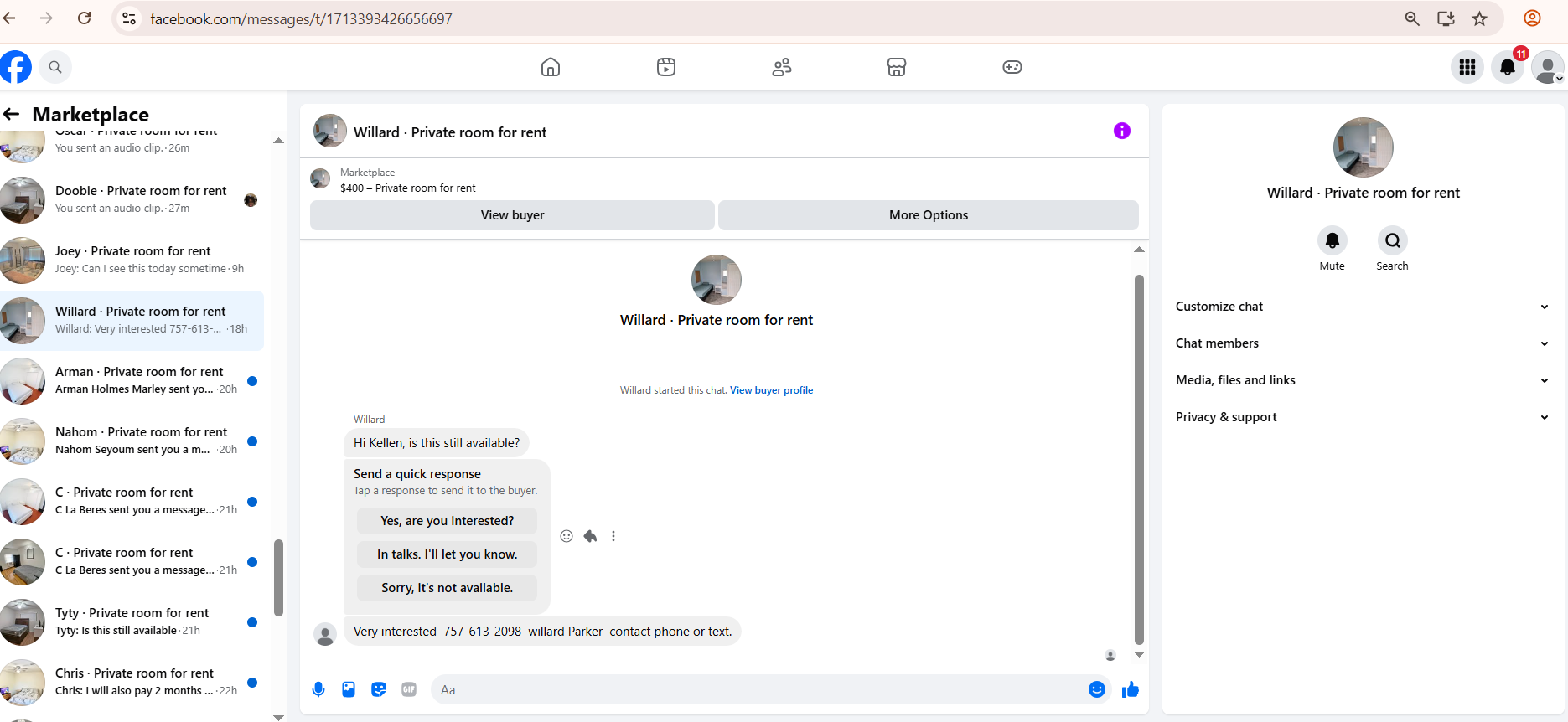The height and width of the screenshot is (722, 1568).
Task: Choose a GIF
Action: [409, 689]
